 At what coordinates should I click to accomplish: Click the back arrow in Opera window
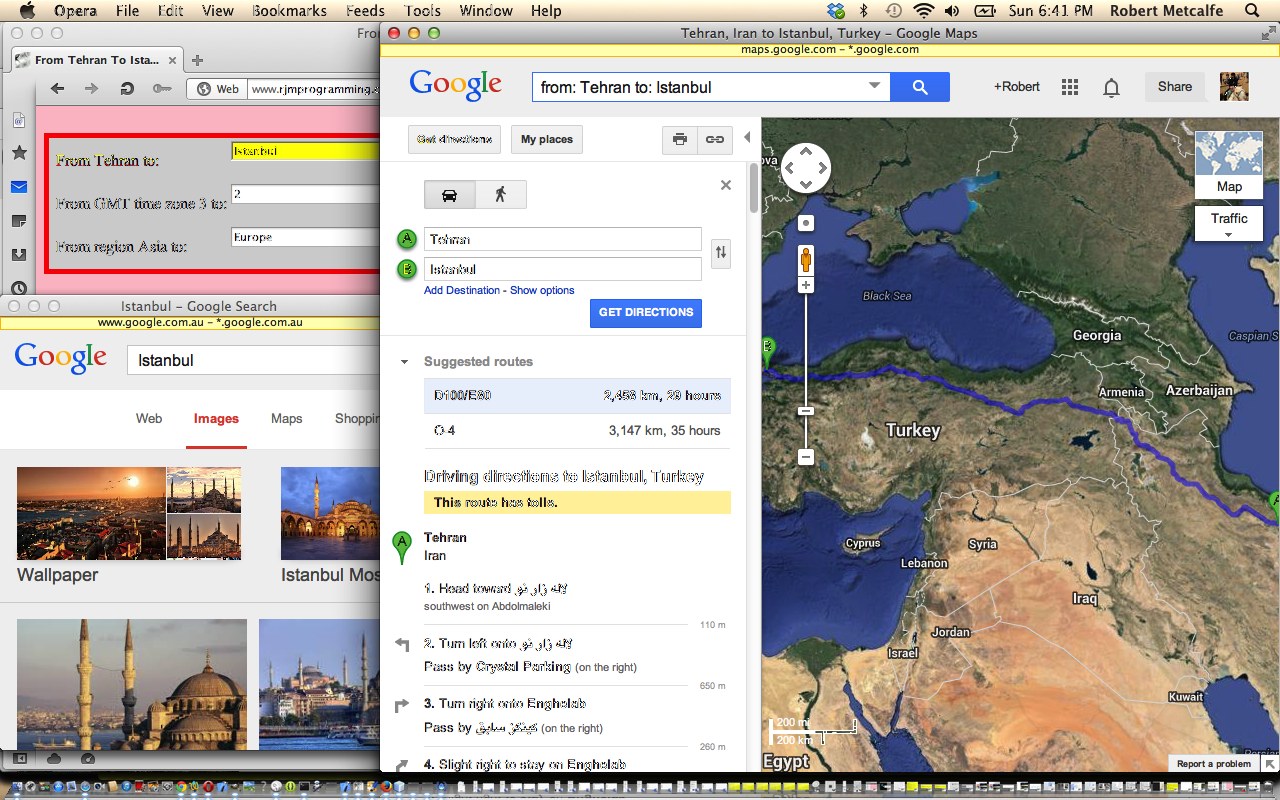pos(58,89)
